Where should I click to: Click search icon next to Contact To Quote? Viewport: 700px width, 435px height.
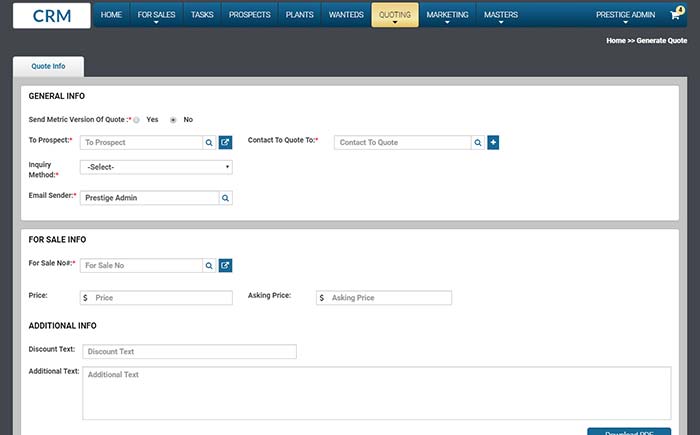[478, 143]
